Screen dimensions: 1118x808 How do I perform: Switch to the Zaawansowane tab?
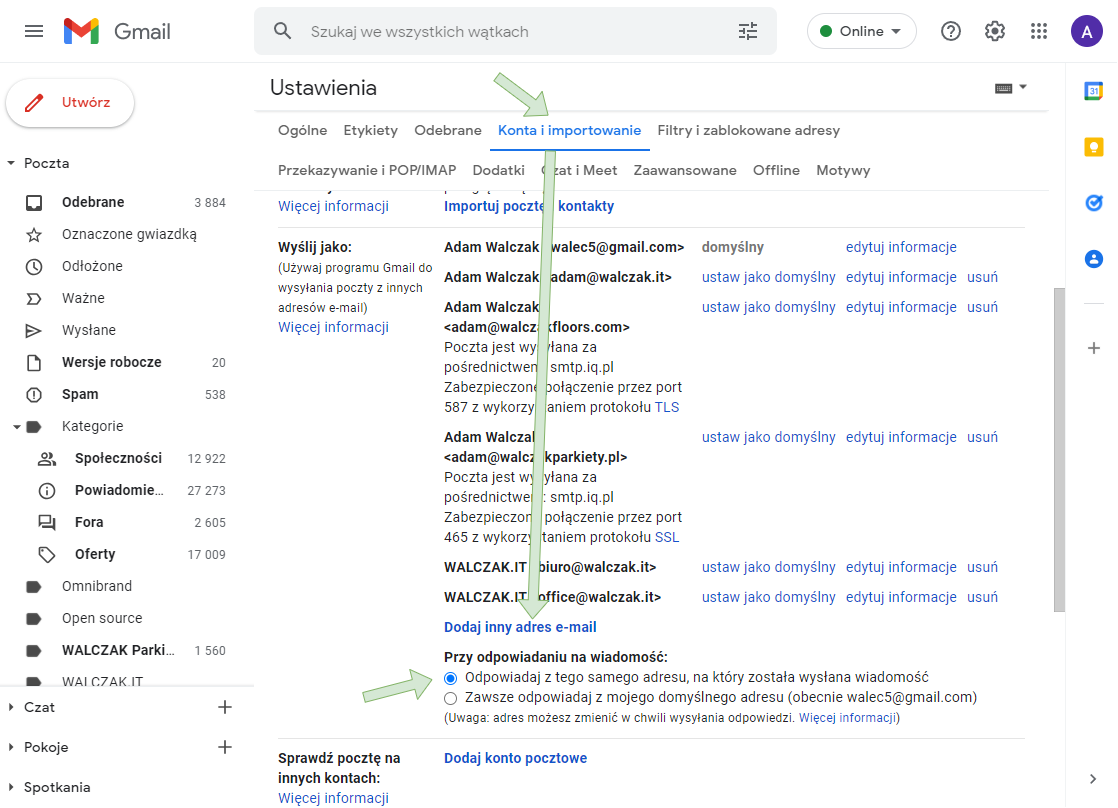[x=685, y=170]
